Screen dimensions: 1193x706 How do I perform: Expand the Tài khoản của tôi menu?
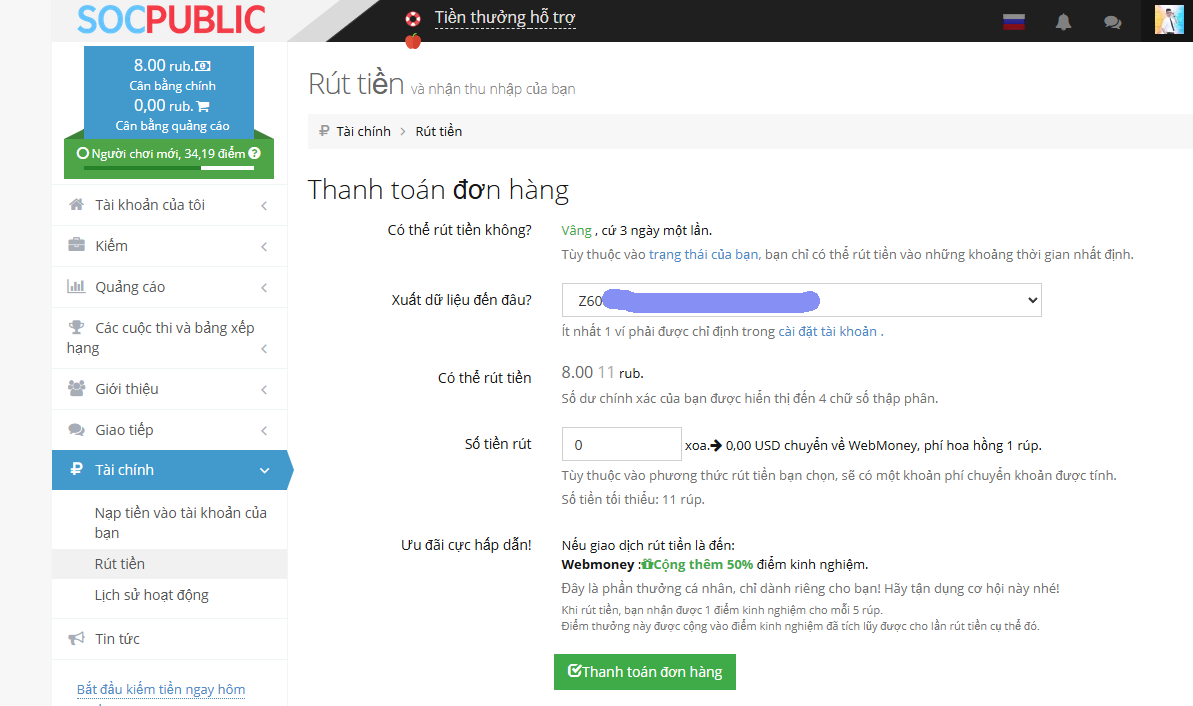coord(168,205)
